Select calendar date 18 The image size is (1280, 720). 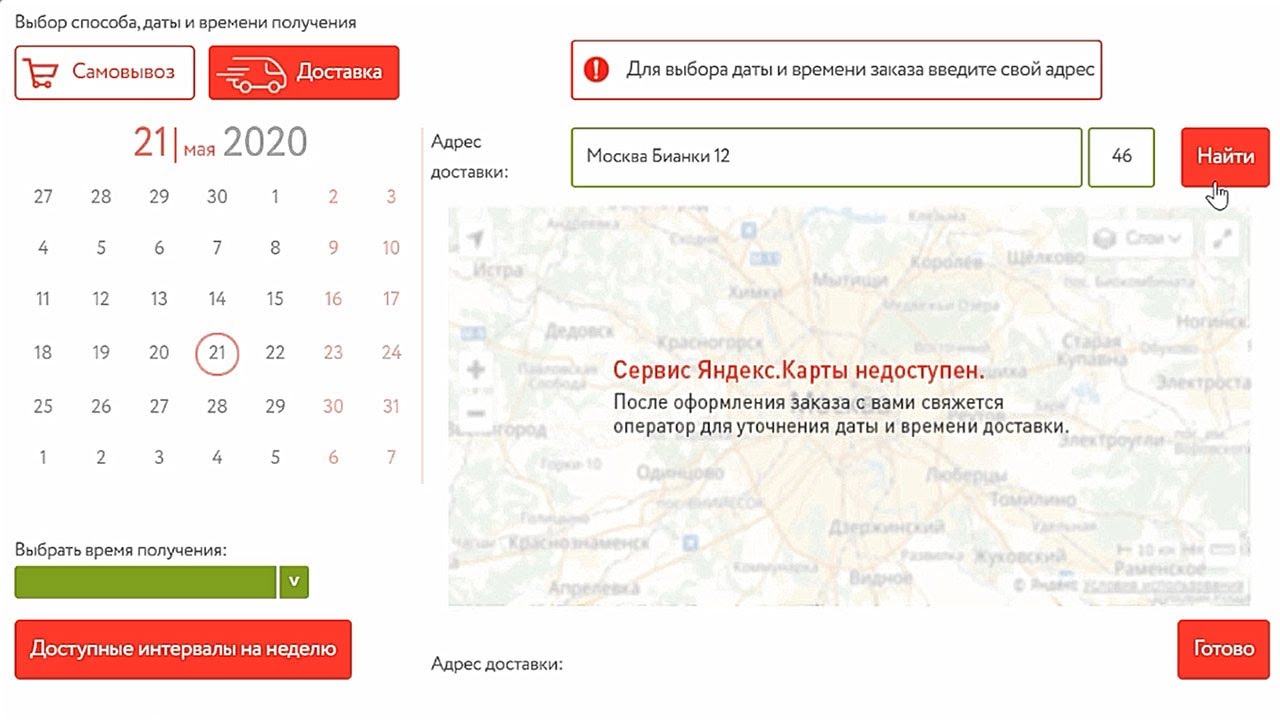(x=43, y=352)
